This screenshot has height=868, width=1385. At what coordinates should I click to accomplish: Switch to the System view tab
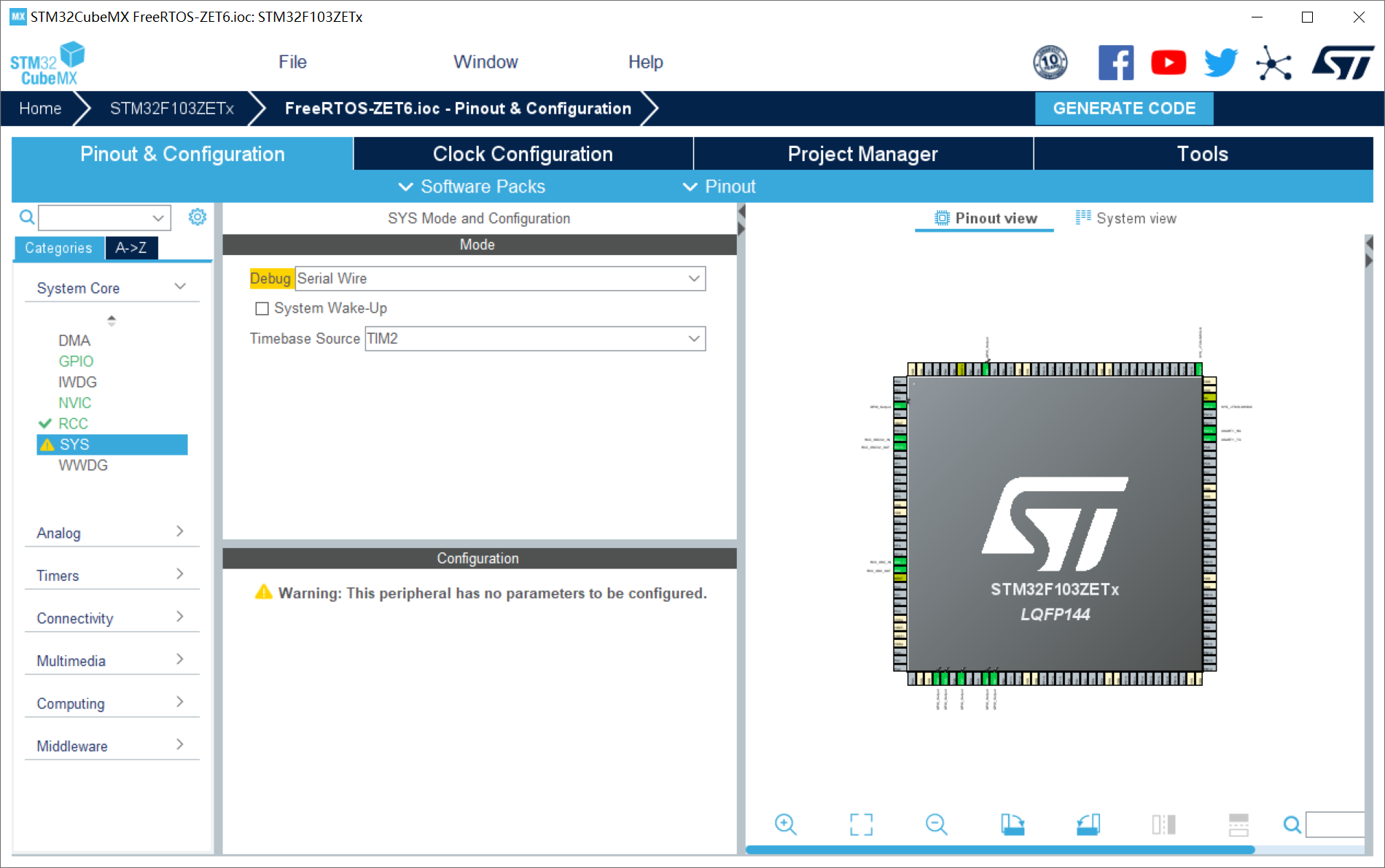click(1126, 218)
